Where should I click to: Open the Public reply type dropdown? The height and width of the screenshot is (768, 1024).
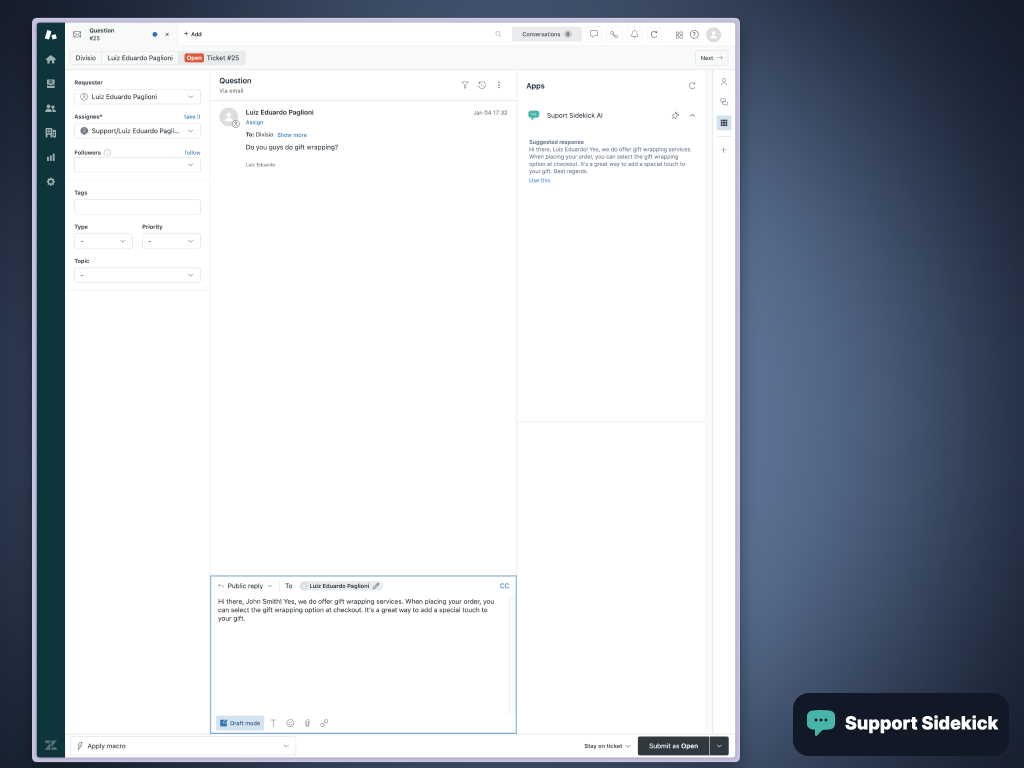point(244,585)
